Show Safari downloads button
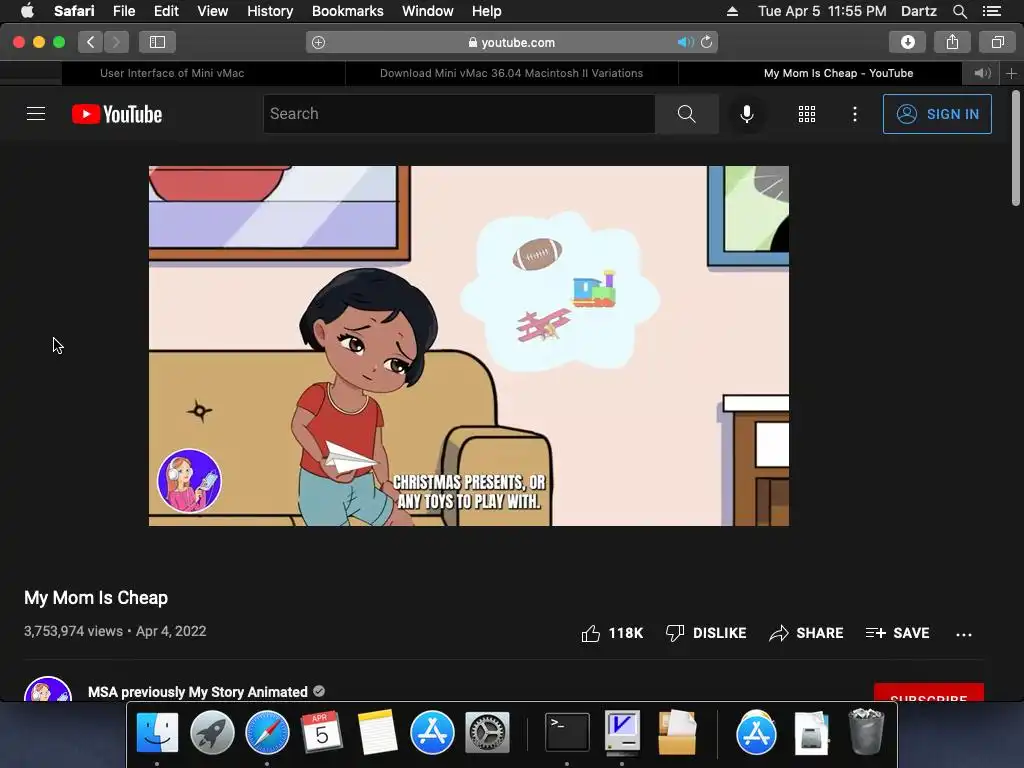Viewport: 1024px width, 768px height. [907, 42]
